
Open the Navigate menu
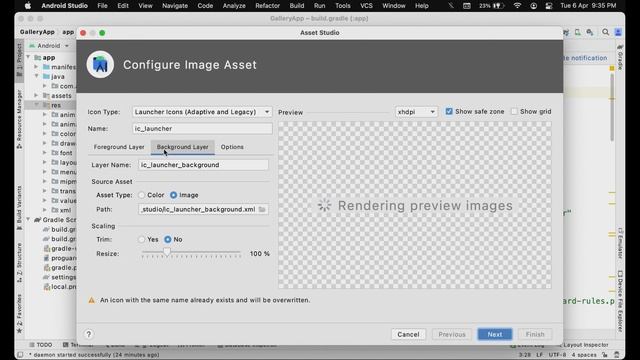point(175,6)
